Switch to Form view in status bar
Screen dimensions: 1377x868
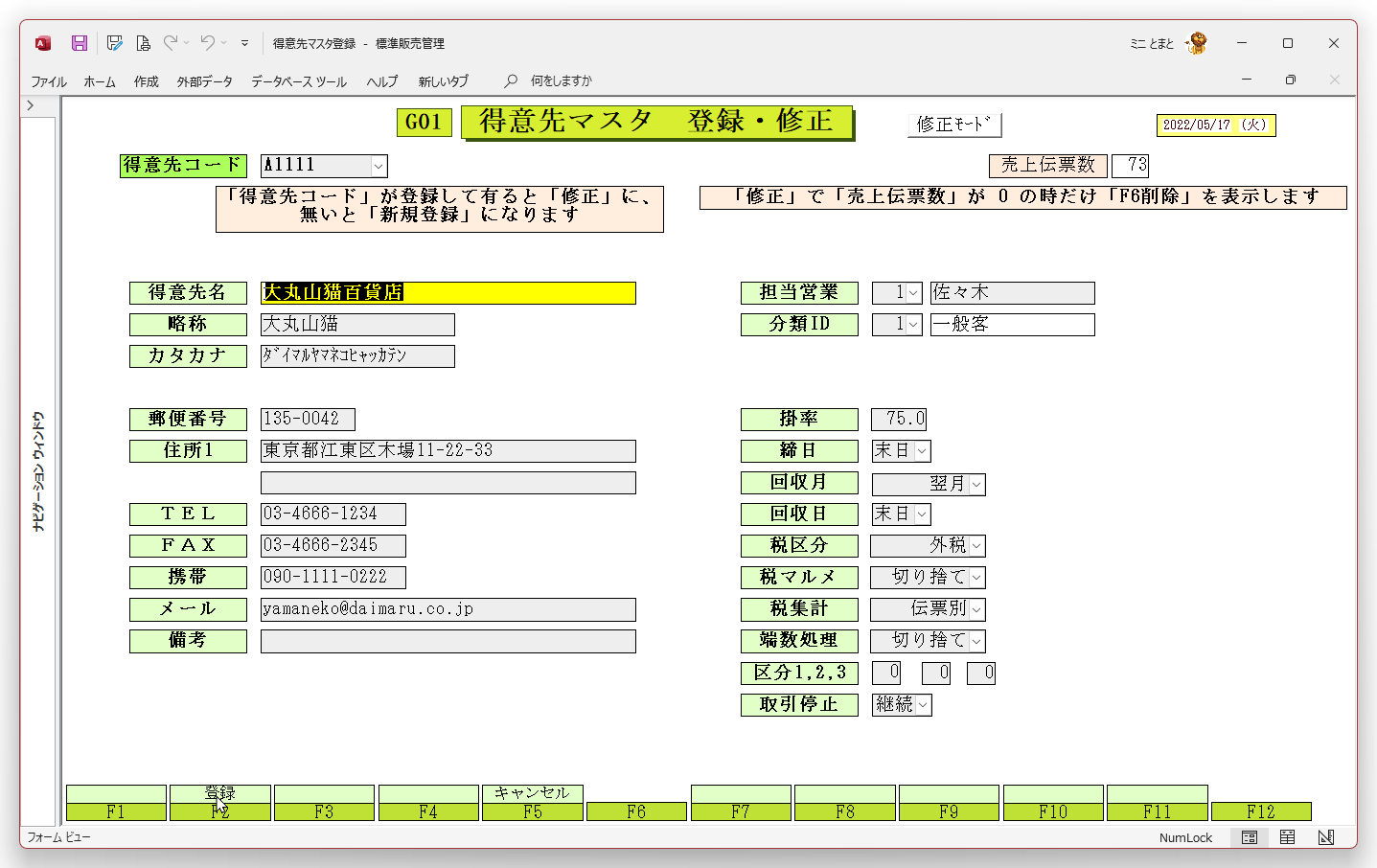click(x=1250, y=837)
